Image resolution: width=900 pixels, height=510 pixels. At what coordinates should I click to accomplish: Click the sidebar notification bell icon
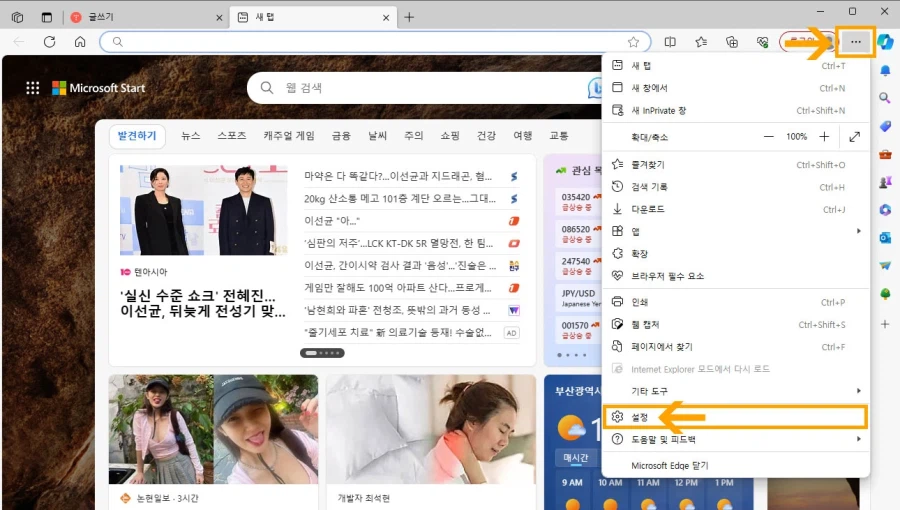coord(885,70)
